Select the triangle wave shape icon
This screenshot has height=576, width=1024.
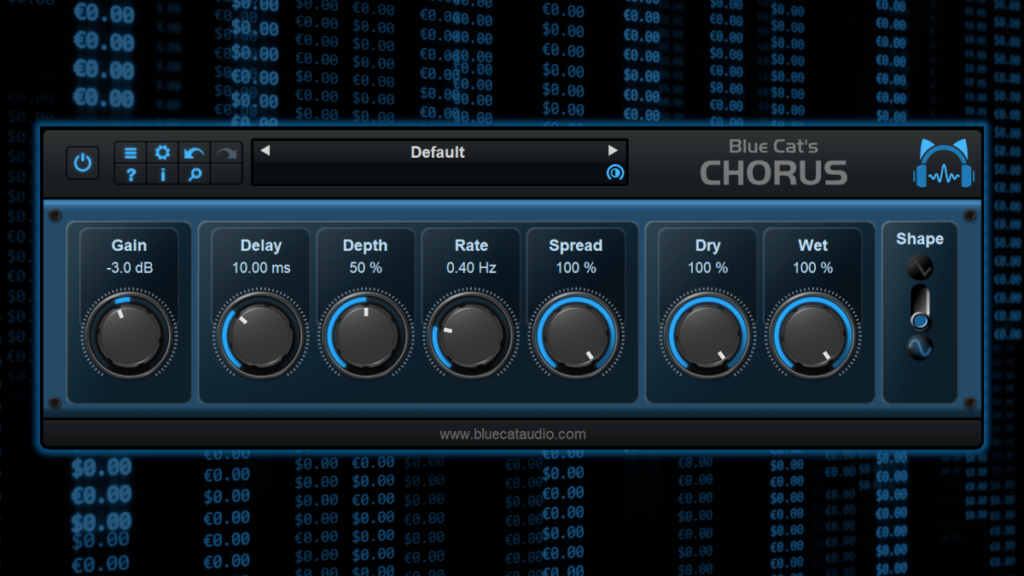pos(920,267)
